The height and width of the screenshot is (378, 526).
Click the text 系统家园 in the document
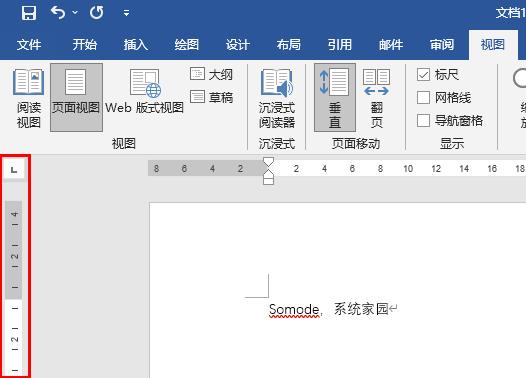coord(361,309)
